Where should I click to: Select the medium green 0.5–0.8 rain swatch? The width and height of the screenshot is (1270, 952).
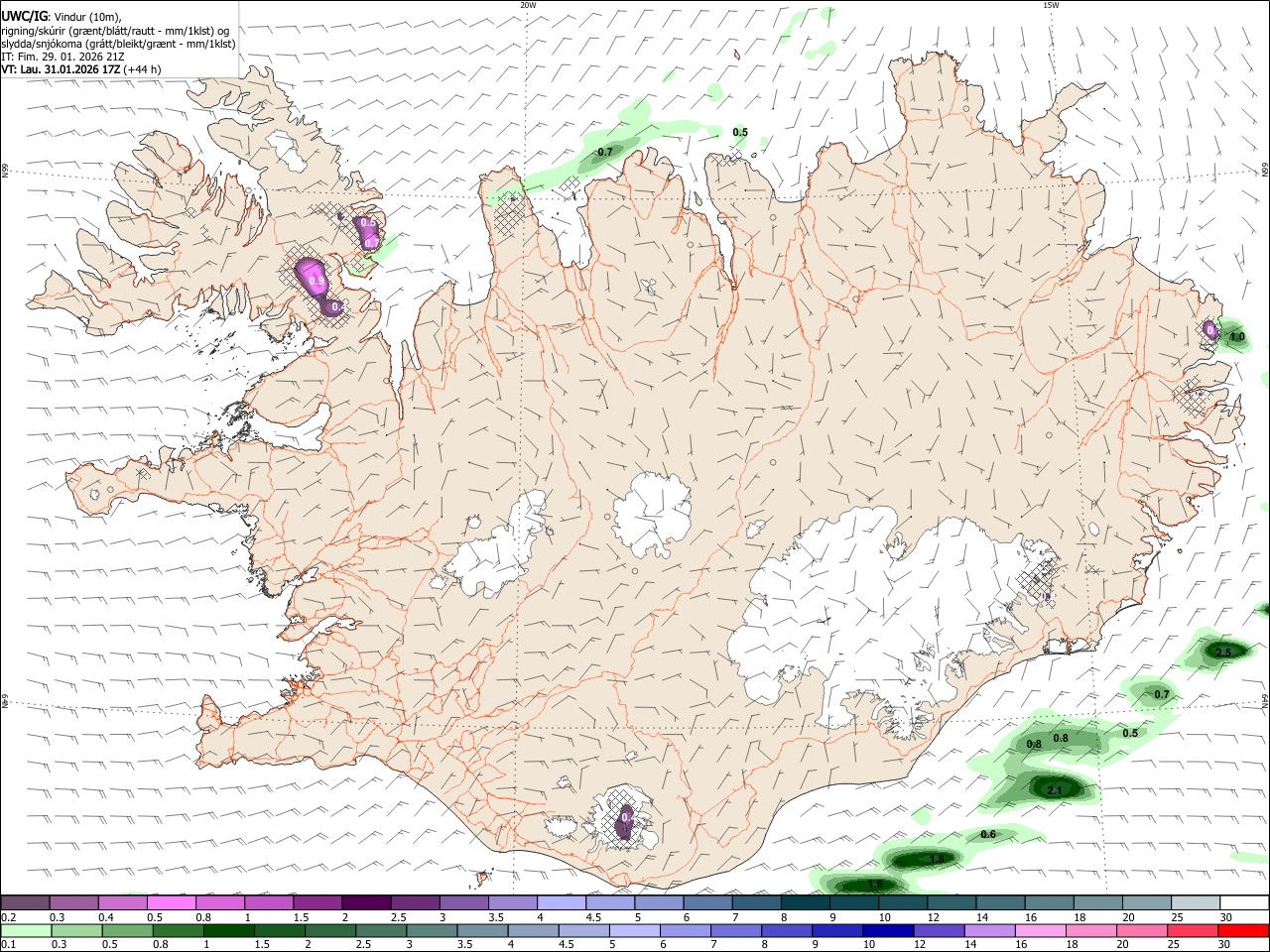pos(127,931)
